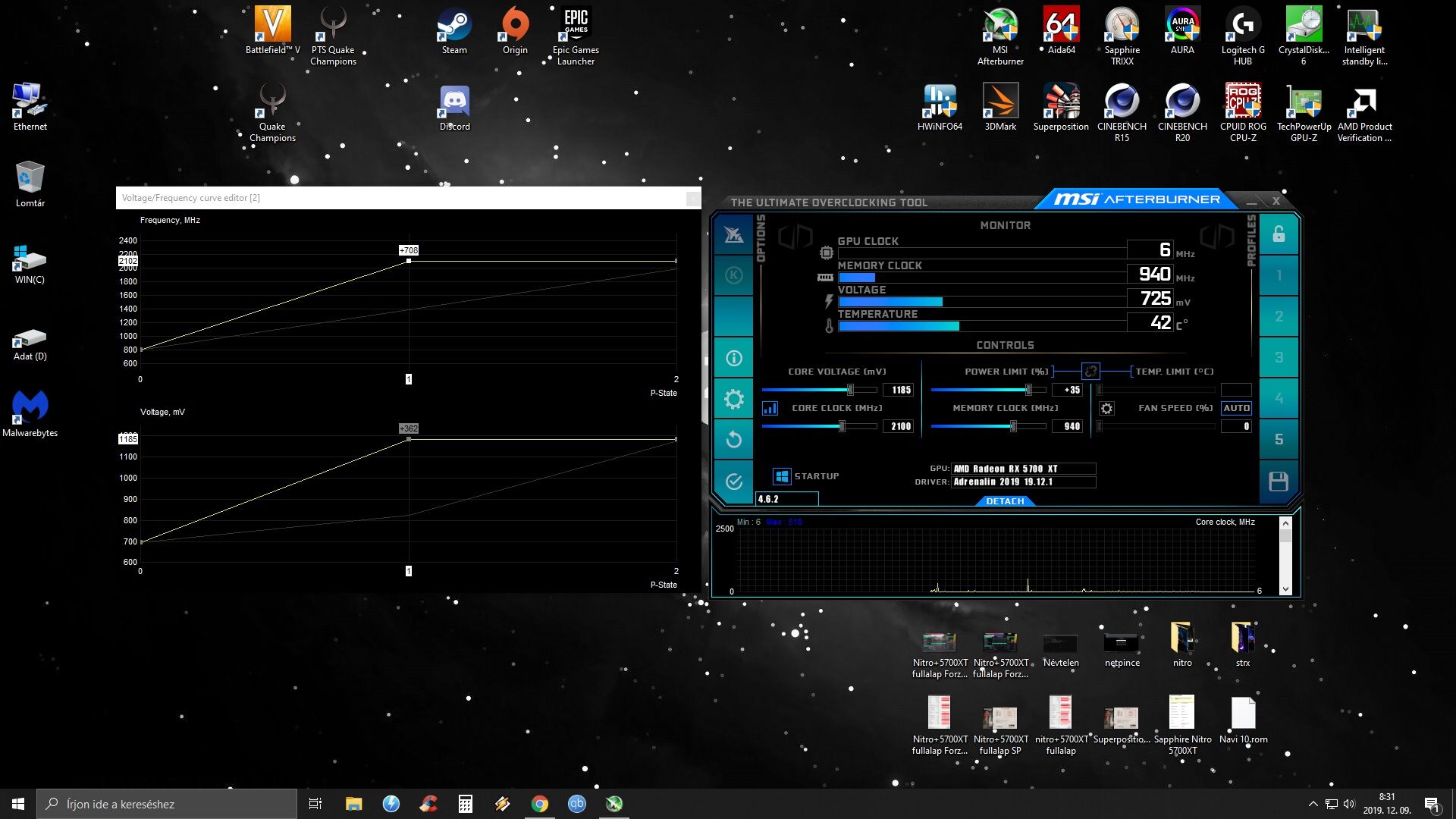The height and width of the screenshot is (819, 1456).
Task: Open Origin desktop shortcut
Action: pos(515,30)
